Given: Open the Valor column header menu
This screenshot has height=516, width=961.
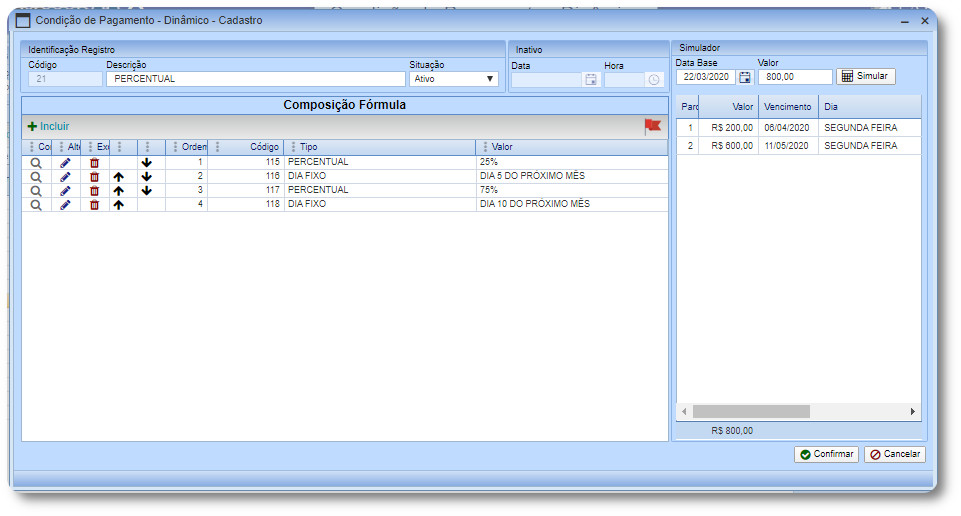Looking at the screenshot, I should [x=485, y=147].
